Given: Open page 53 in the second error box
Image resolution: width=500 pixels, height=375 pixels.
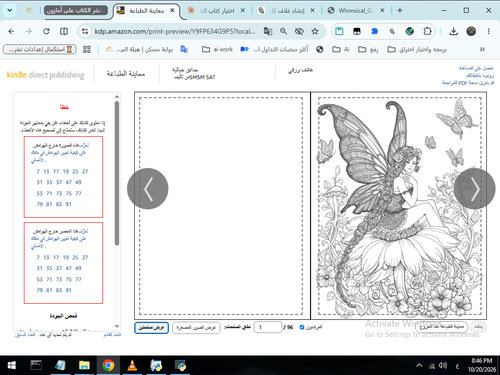Looking at the screenshot, I should tap(39, 279).
